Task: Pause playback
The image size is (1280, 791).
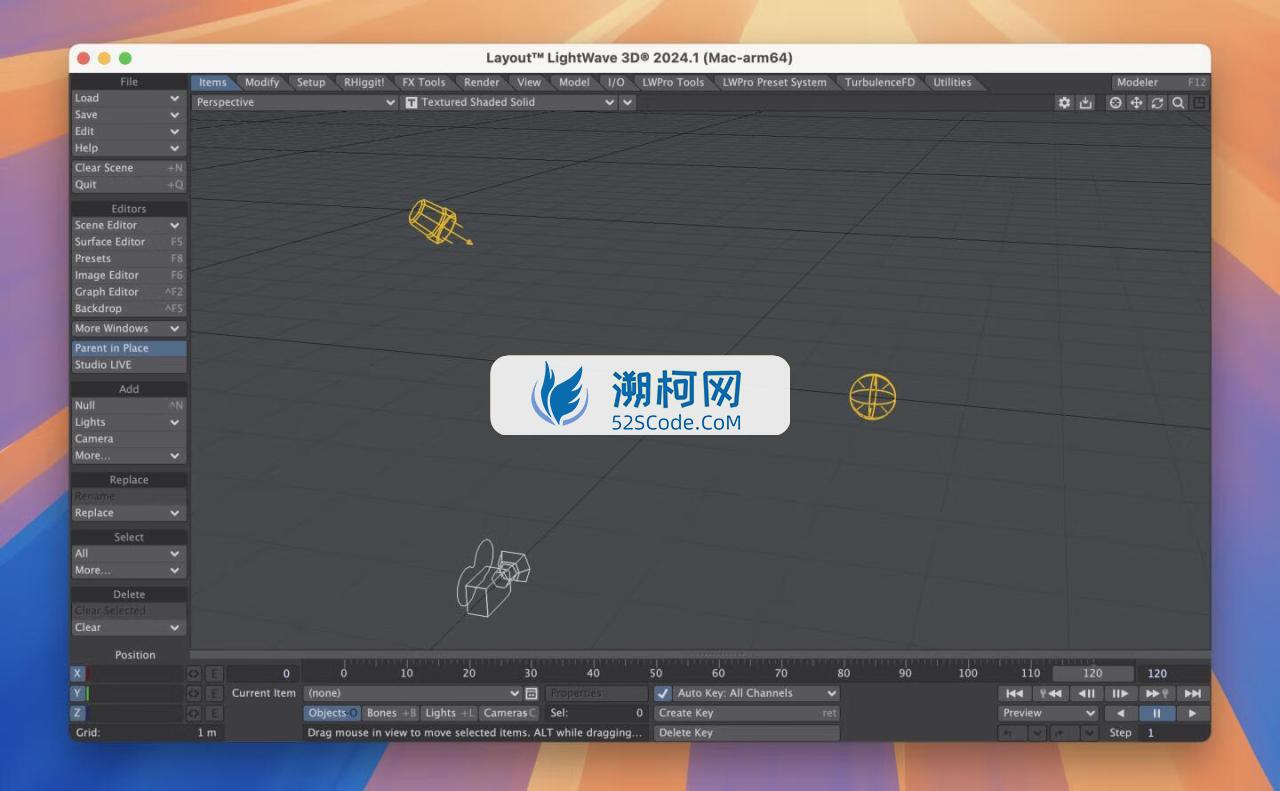Action: pyautogui.click(x=1157, y=713)
